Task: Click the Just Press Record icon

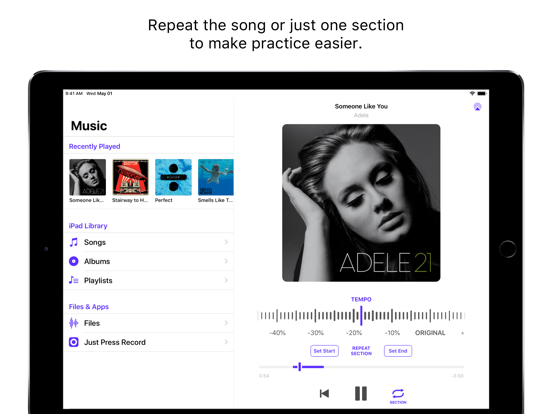Action: coord(74,342)
